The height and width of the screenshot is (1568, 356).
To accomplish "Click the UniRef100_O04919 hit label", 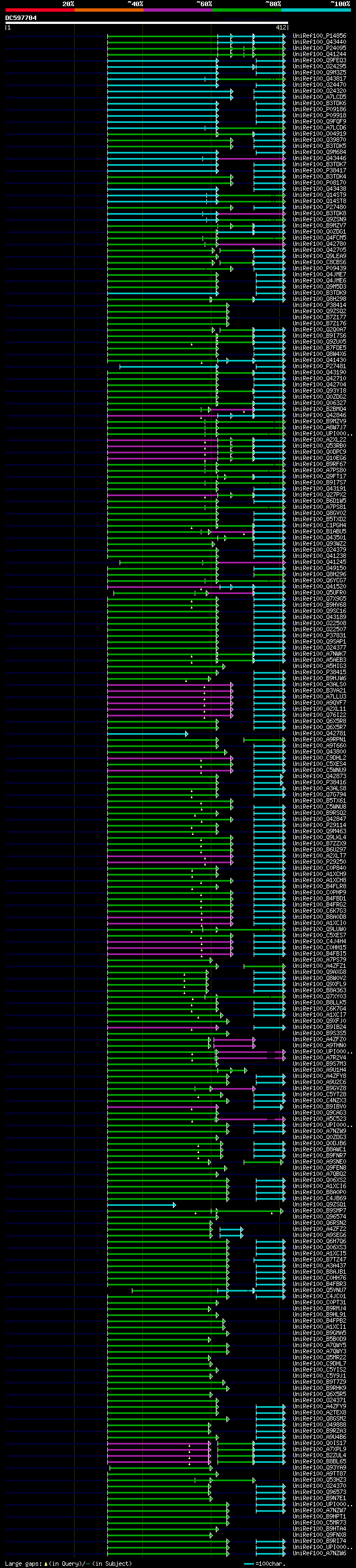I will [x=319, y=133].
